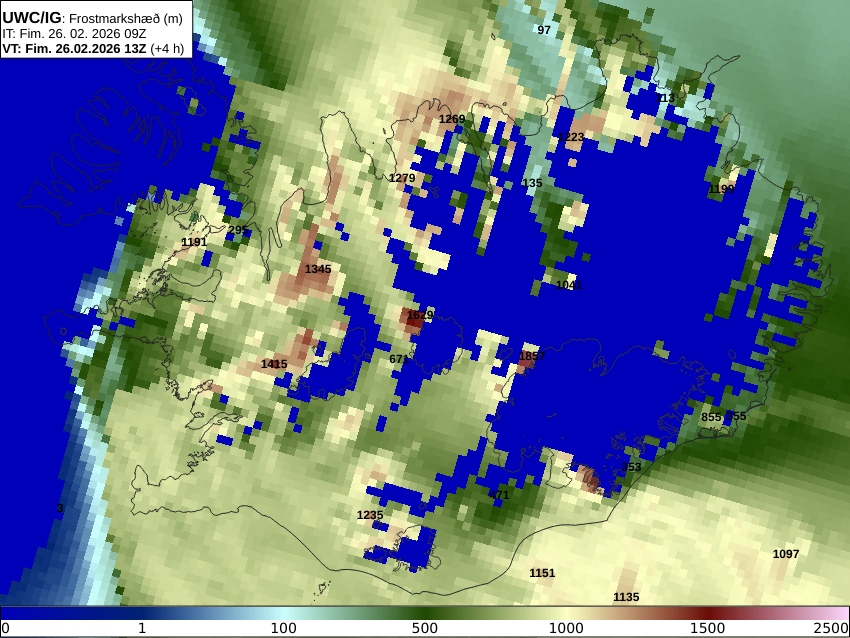
Task: Select the map value label 1279
Action: point(402,178)
